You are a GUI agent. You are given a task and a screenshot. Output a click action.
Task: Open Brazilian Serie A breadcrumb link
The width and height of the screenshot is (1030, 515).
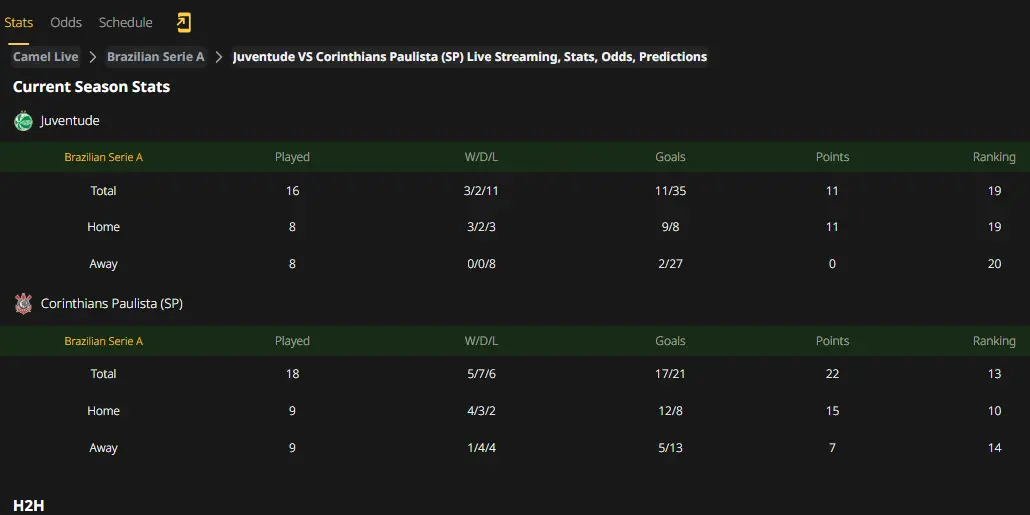pos(156,57)
